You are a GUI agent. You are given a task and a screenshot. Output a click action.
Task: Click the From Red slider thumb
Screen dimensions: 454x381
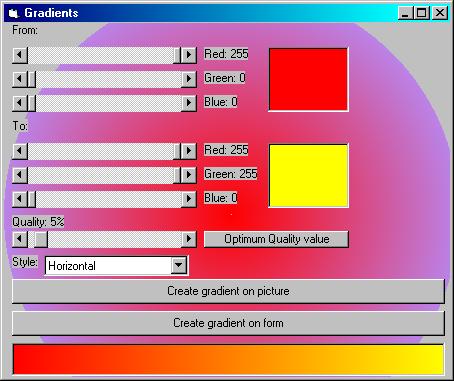pyautogui.click(x=177, y=55)
